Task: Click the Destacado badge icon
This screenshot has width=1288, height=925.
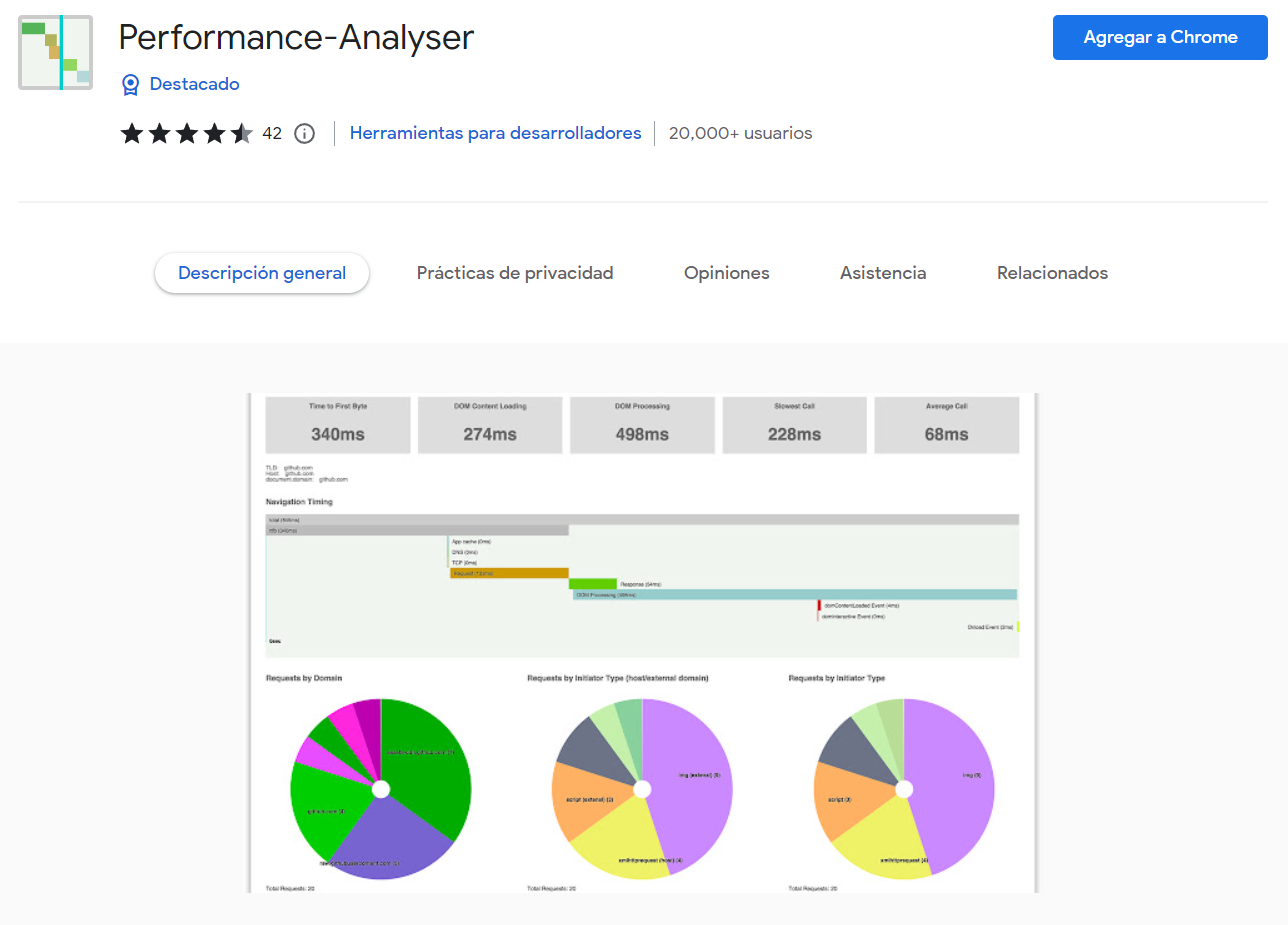Action: (130, 84)
